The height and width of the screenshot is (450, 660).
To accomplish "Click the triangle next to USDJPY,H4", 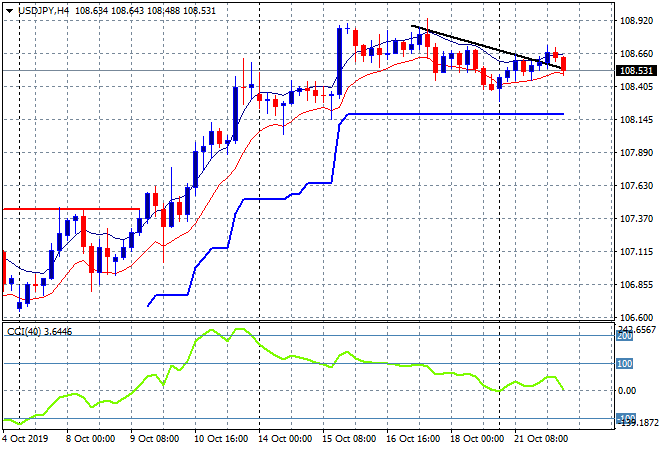I will pos(9,11).
